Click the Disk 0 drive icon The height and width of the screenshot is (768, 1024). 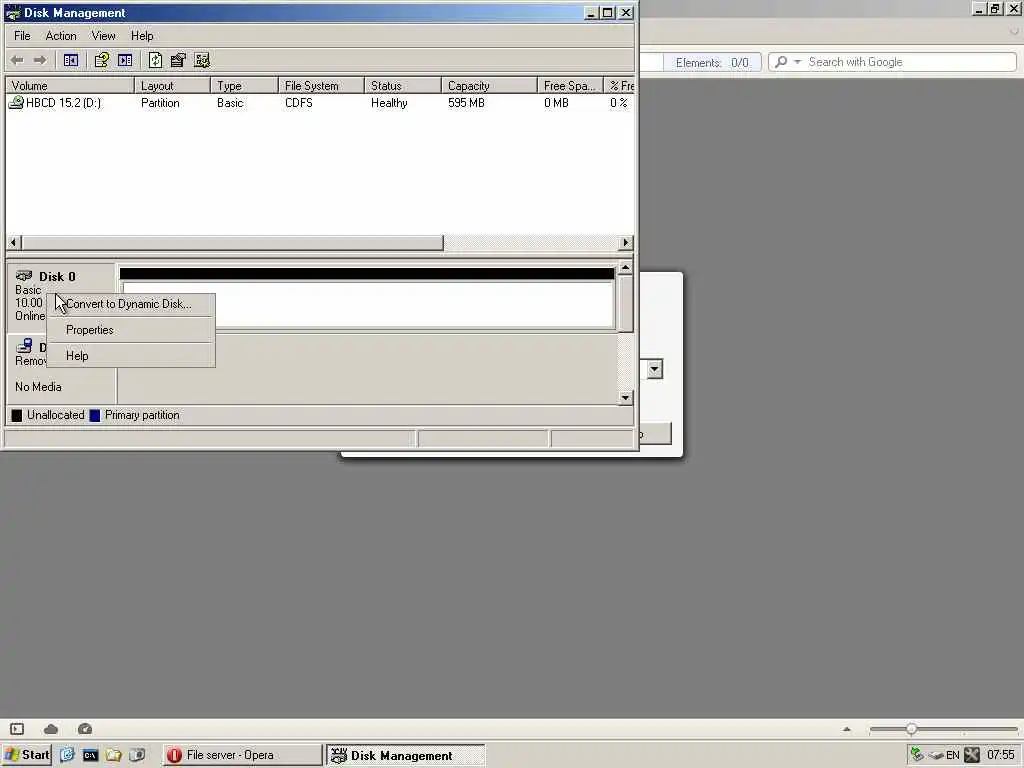pos(24,276)
